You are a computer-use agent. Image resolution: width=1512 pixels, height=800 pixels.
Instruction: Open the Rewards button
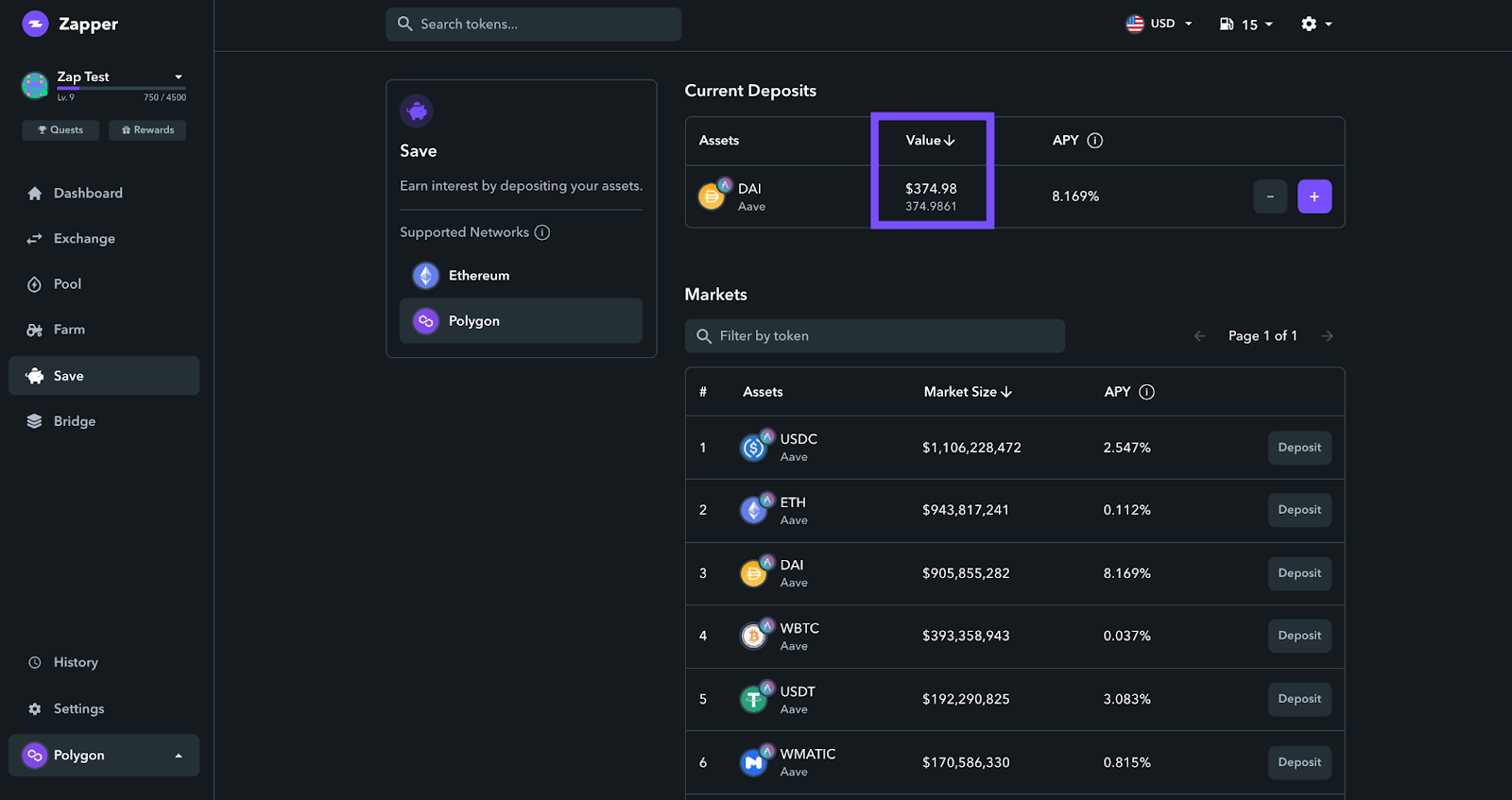click(x=147, y=130)
